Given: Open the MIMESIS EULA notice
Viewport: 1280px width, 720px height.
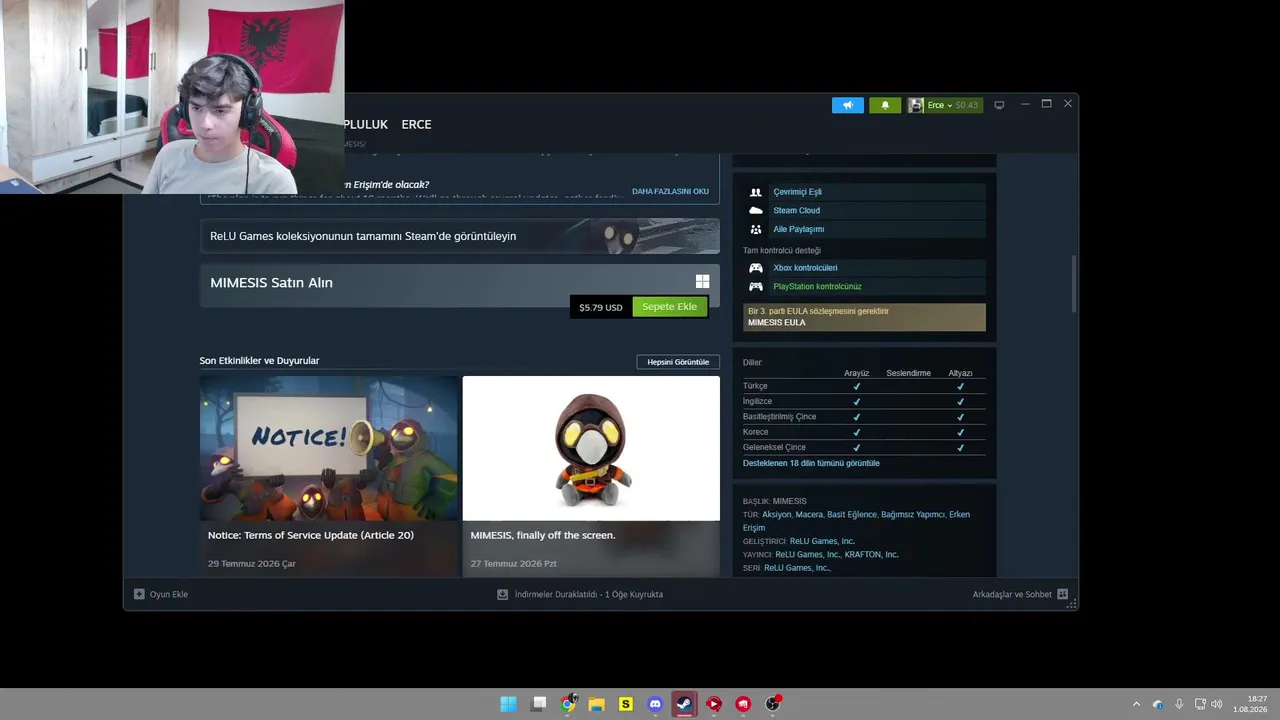Looking at the screenshot, I should pos(864,317).
